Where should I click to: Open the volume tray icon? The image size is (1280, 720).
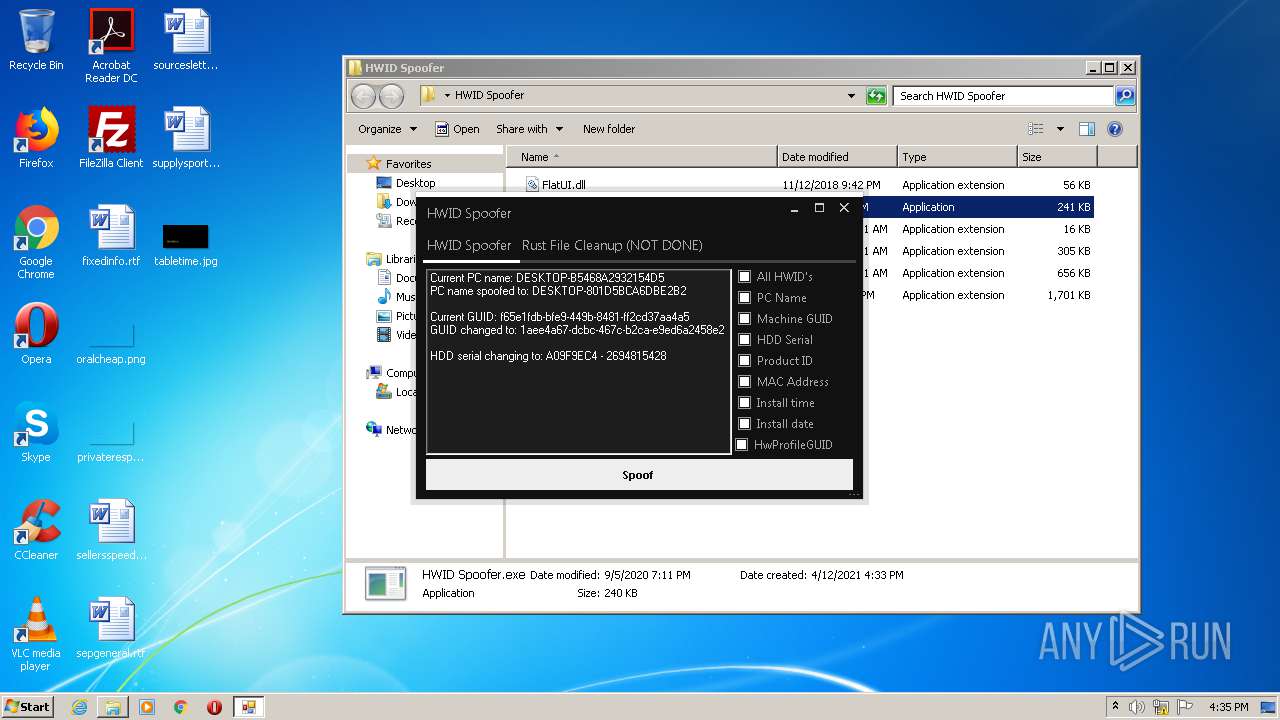click(1137, 707)
